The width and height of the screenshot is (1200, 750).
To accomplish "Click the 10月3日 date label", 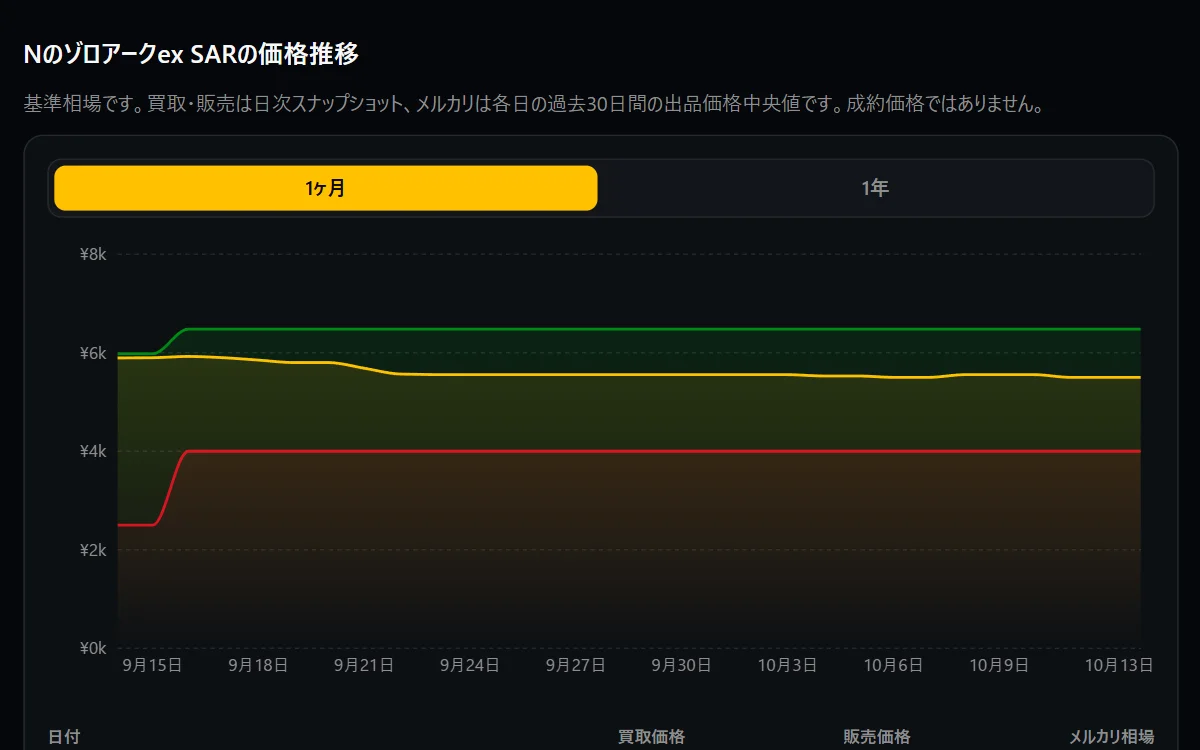I will click(788, 665).
